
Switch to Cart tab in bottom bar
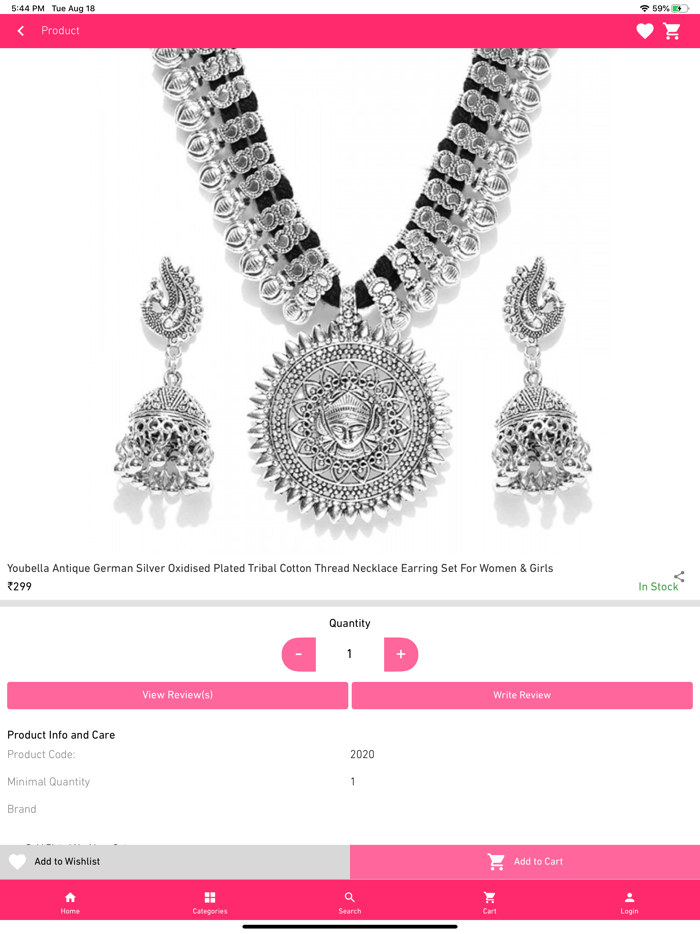tap(490, 902)
